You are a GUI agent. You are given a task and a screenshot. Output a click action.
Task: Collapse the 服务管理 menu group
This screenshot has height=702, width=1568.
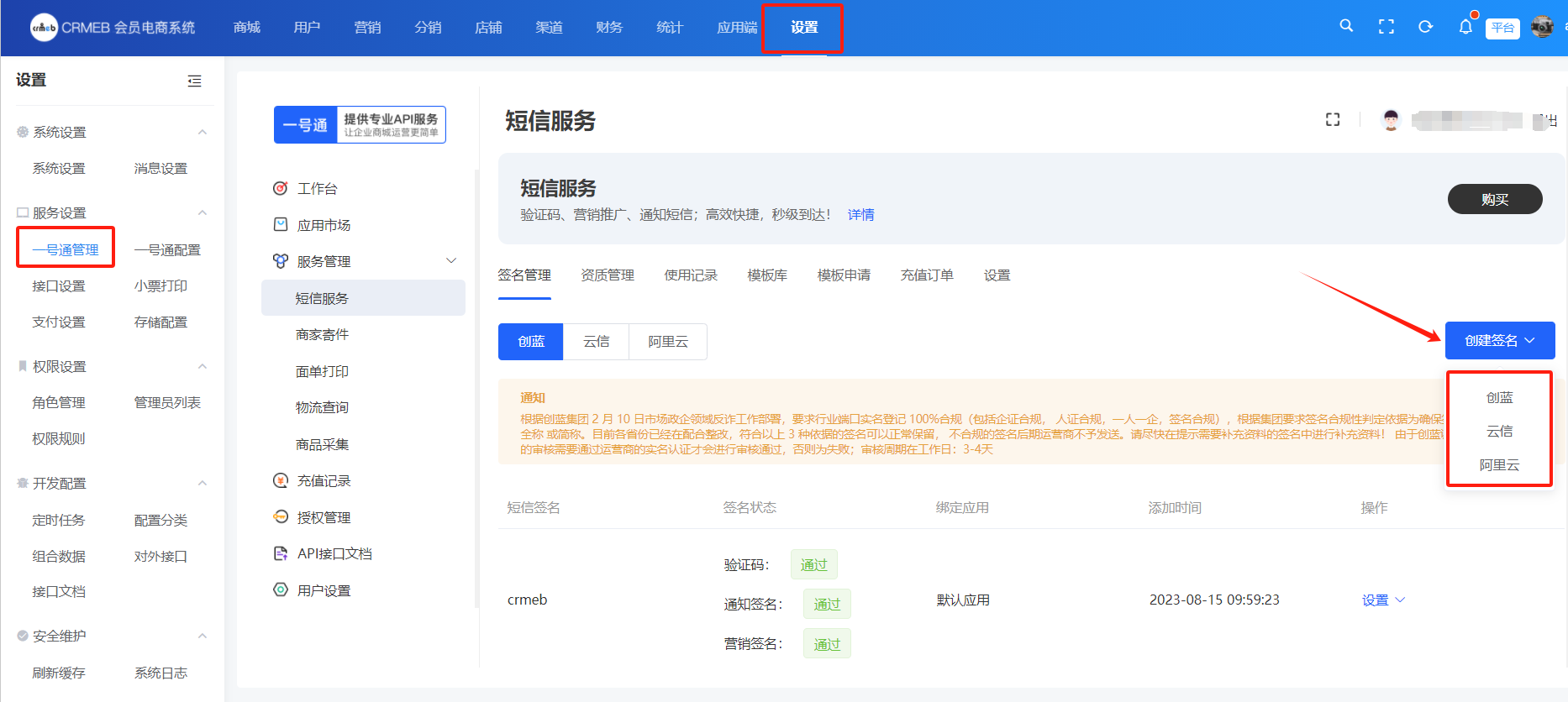coord(451,261)
